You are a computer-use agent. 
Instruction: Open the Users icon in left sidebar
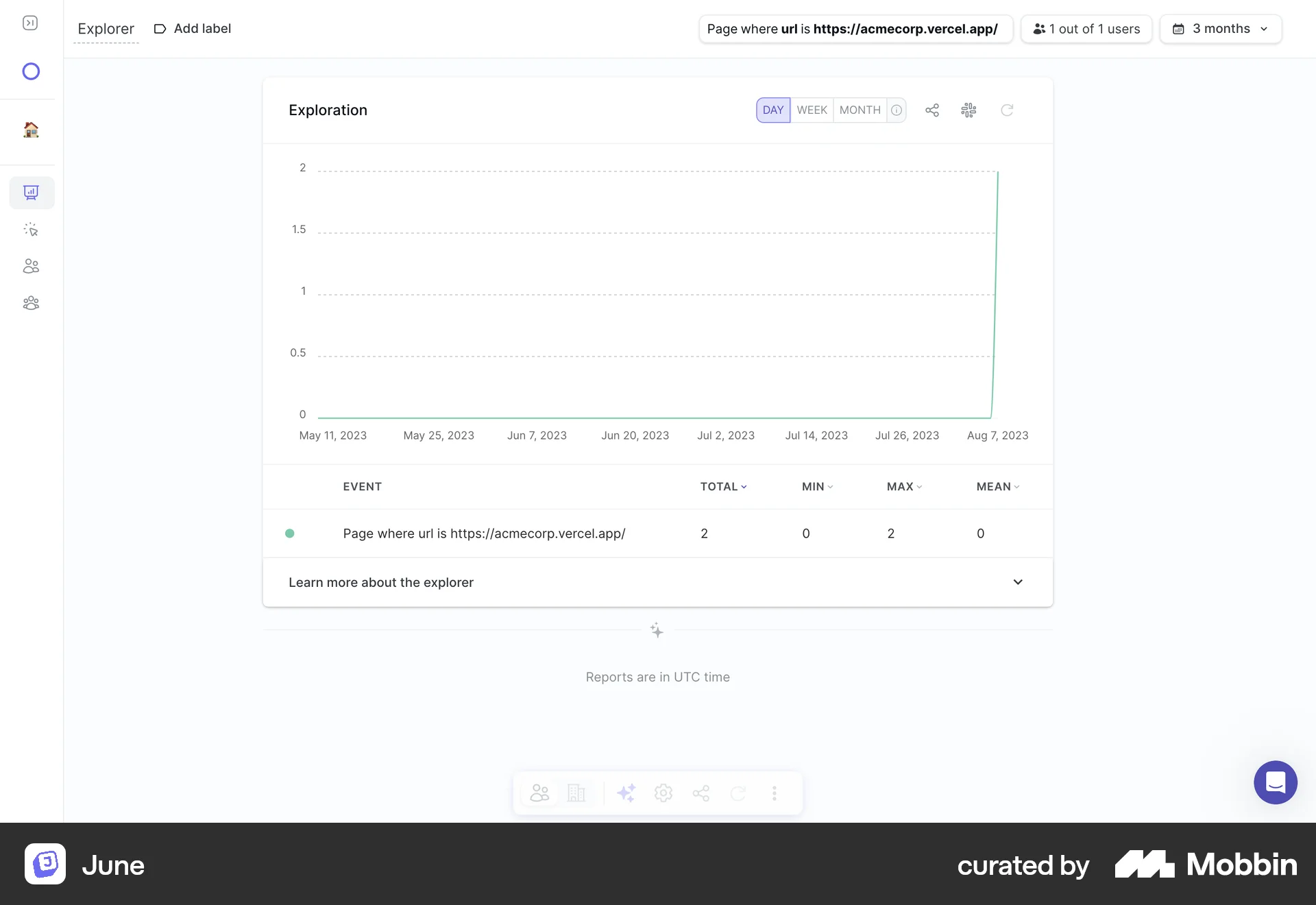[x=31, y=266]
